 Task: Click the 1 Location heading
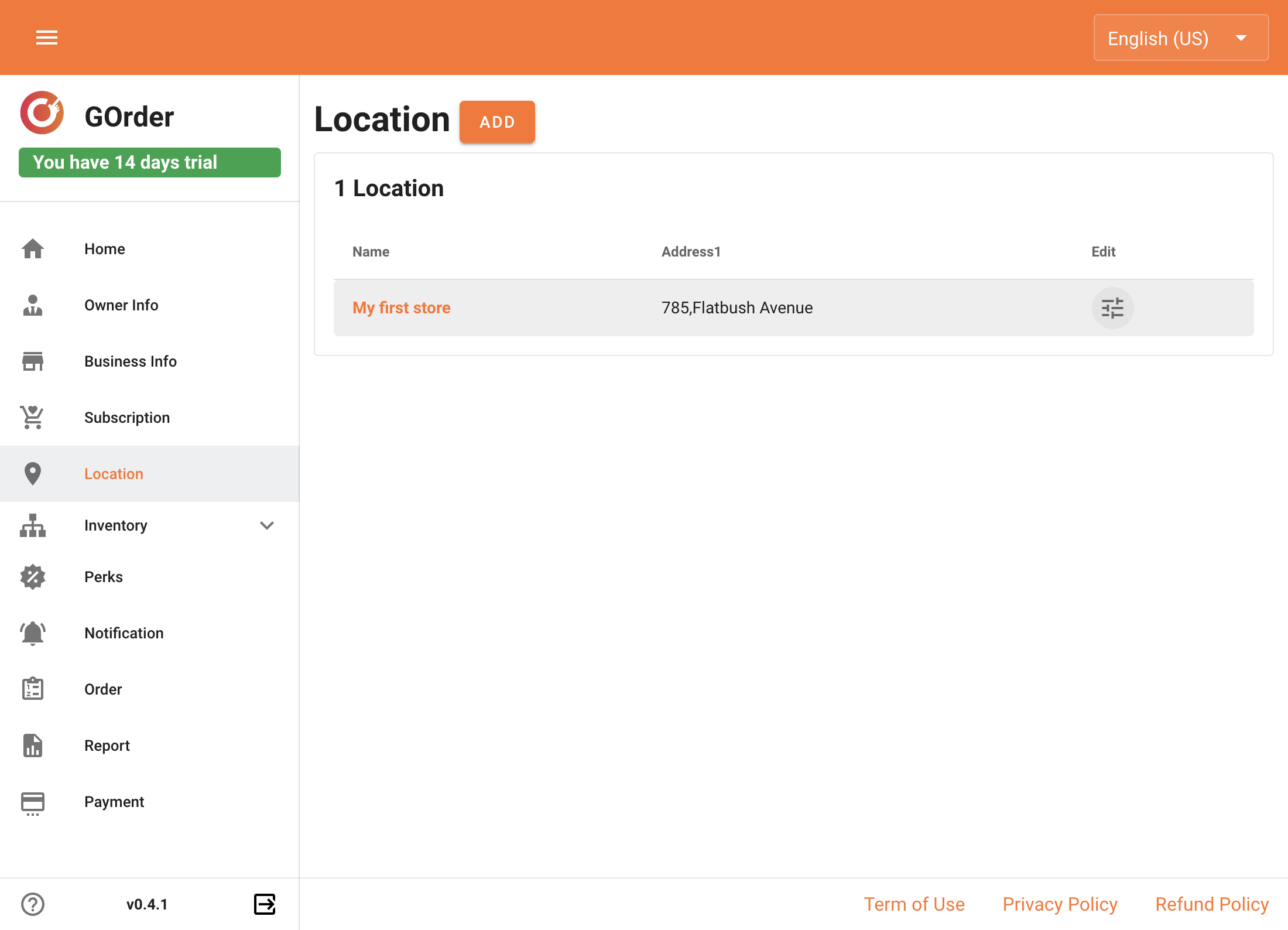point(389,188)
